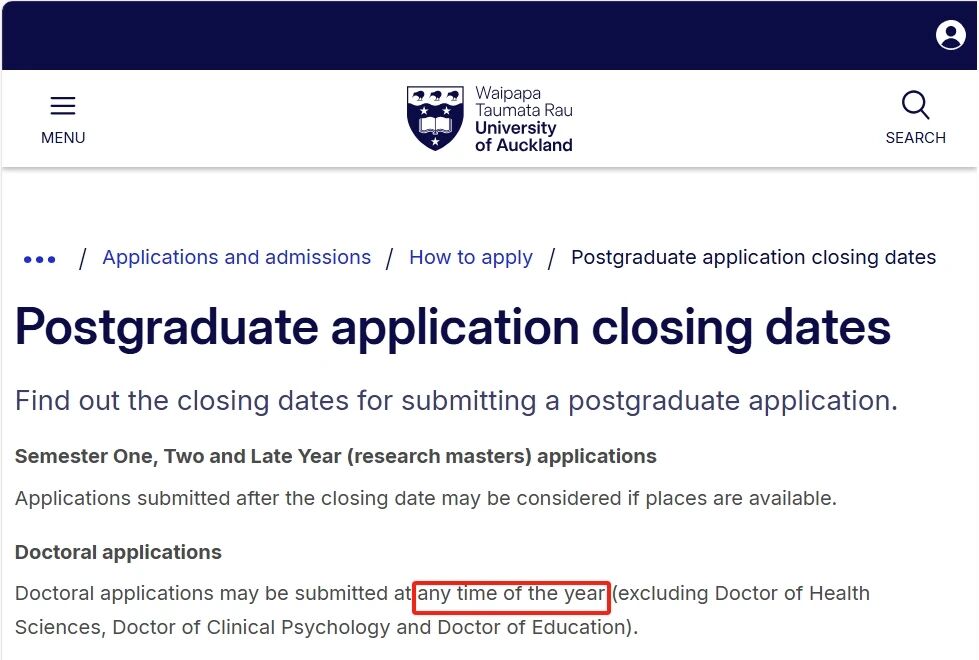Screen dimensions: 979x660
Task: Expand the breadcrumb three-dot ellipsis
Action: (x=40, y=259)
